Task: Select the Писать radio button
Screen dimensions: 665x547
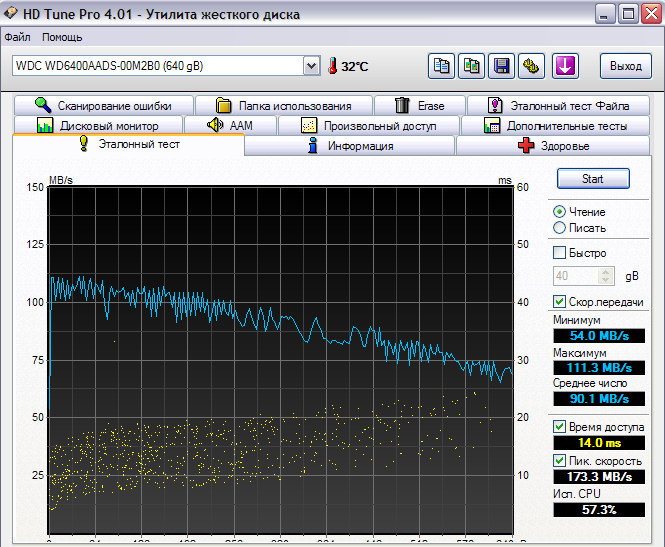Action: pos(560,228)
